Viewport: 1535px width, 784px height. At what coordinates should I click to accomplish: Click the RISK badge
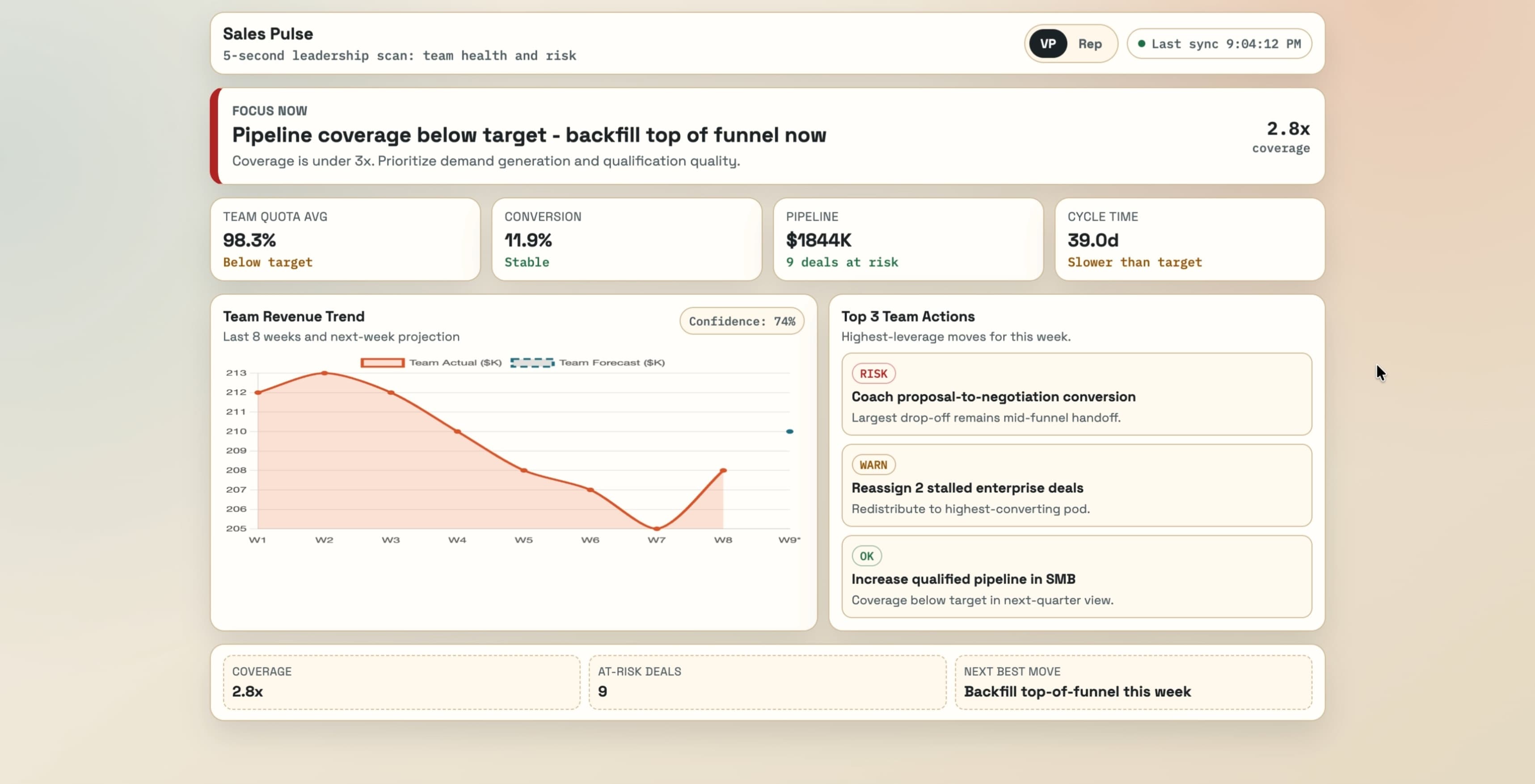873,374
